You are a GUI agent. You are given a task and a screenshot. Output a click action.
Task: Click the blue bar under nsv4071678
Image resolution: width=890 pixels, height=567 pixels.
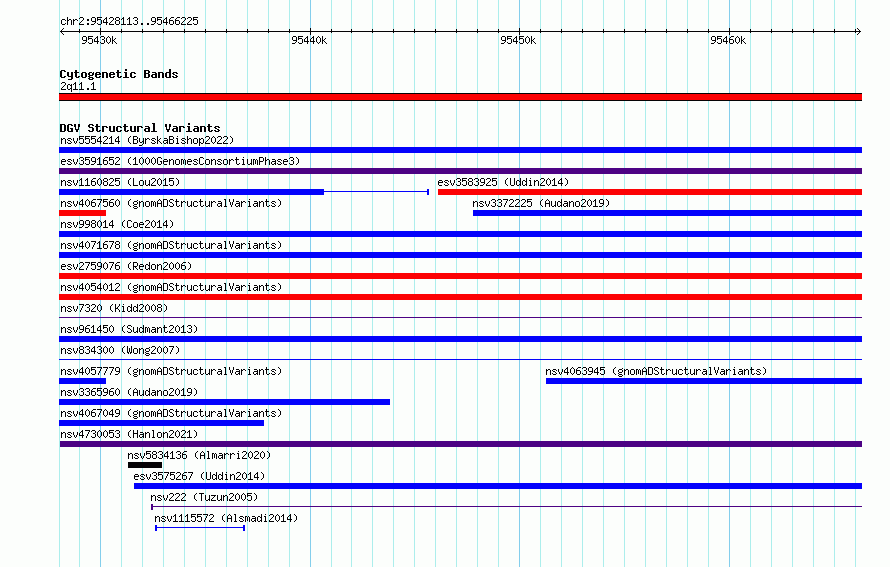pyautogui.click(x=460, y=255)
